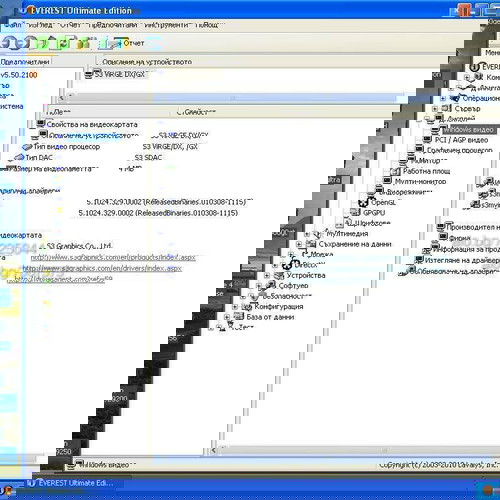The height and width of the screenshot is (500, 500).
Task: Click the Back arrow toolbar icon
Action: (10, 43)
